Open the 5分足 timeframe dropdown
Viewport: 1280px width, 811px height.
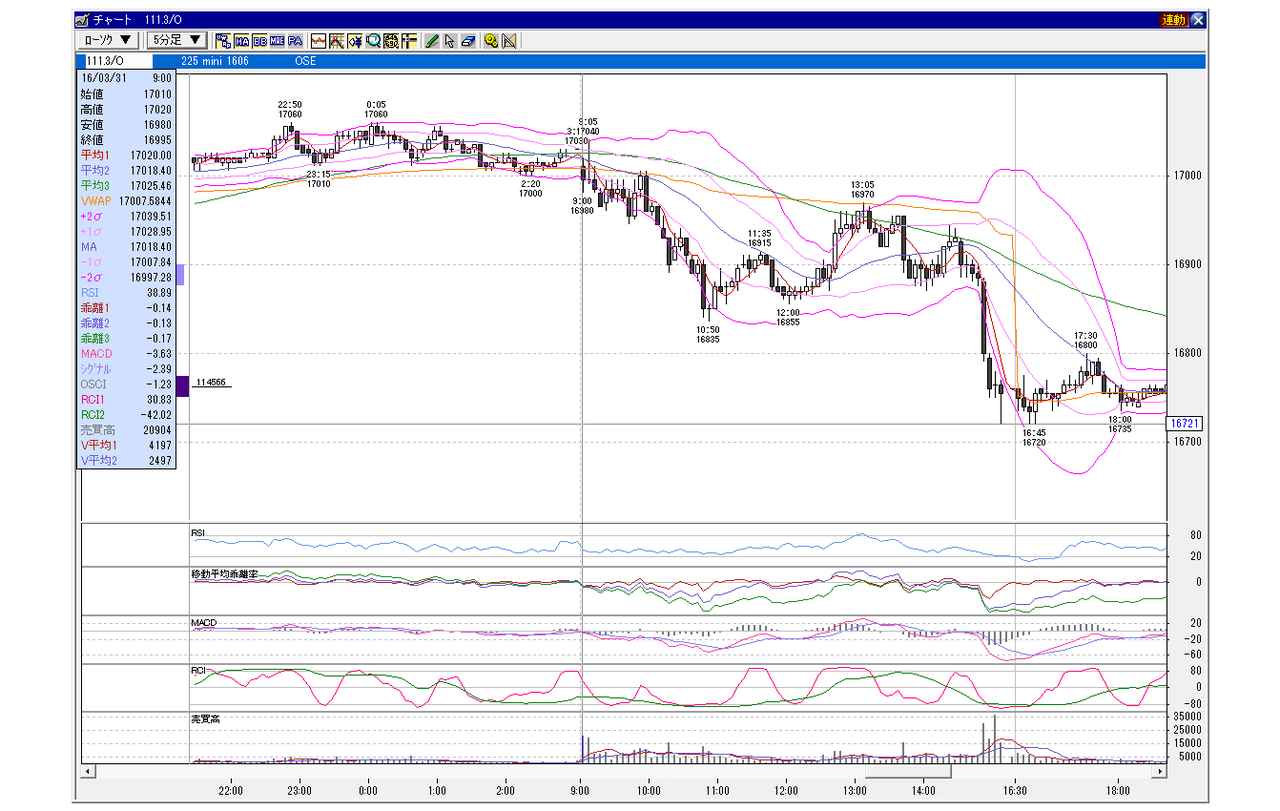(176, 40)
